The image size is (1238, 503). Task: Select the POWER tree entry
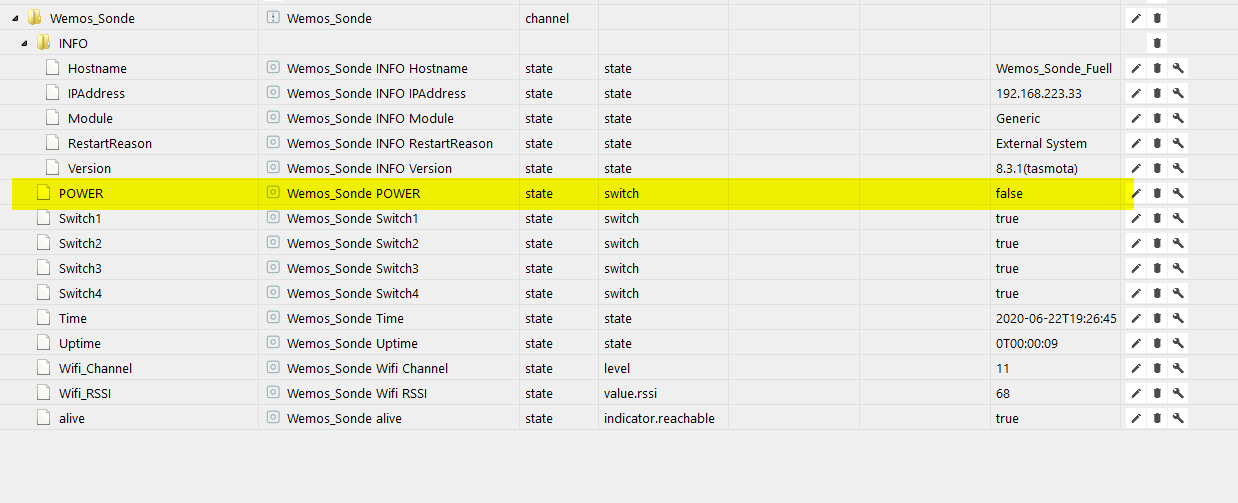[x=81, y=193]
